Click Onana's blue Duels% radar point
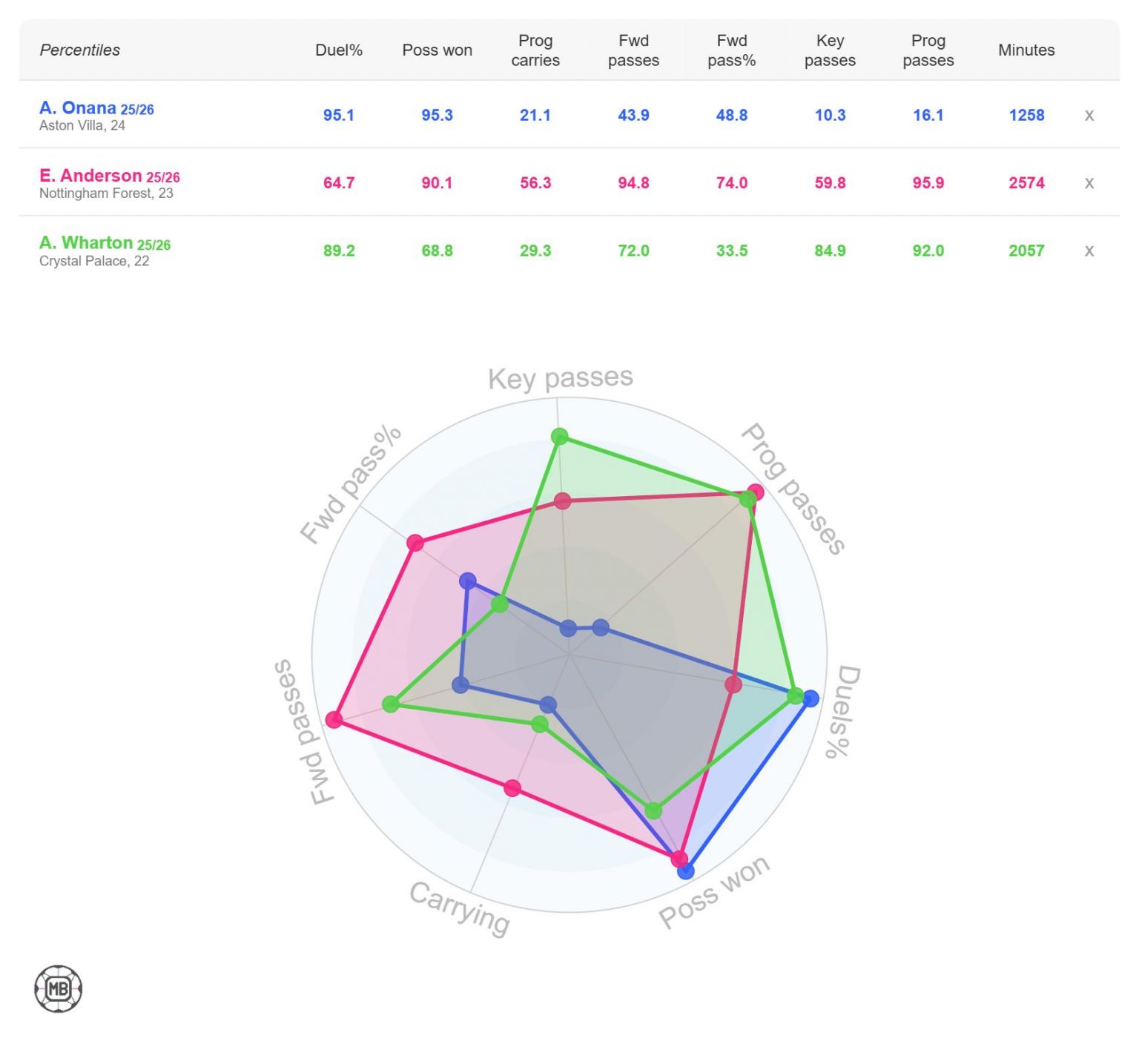Viewport: 1139px width, 1064px height. (x=810, y=698)
